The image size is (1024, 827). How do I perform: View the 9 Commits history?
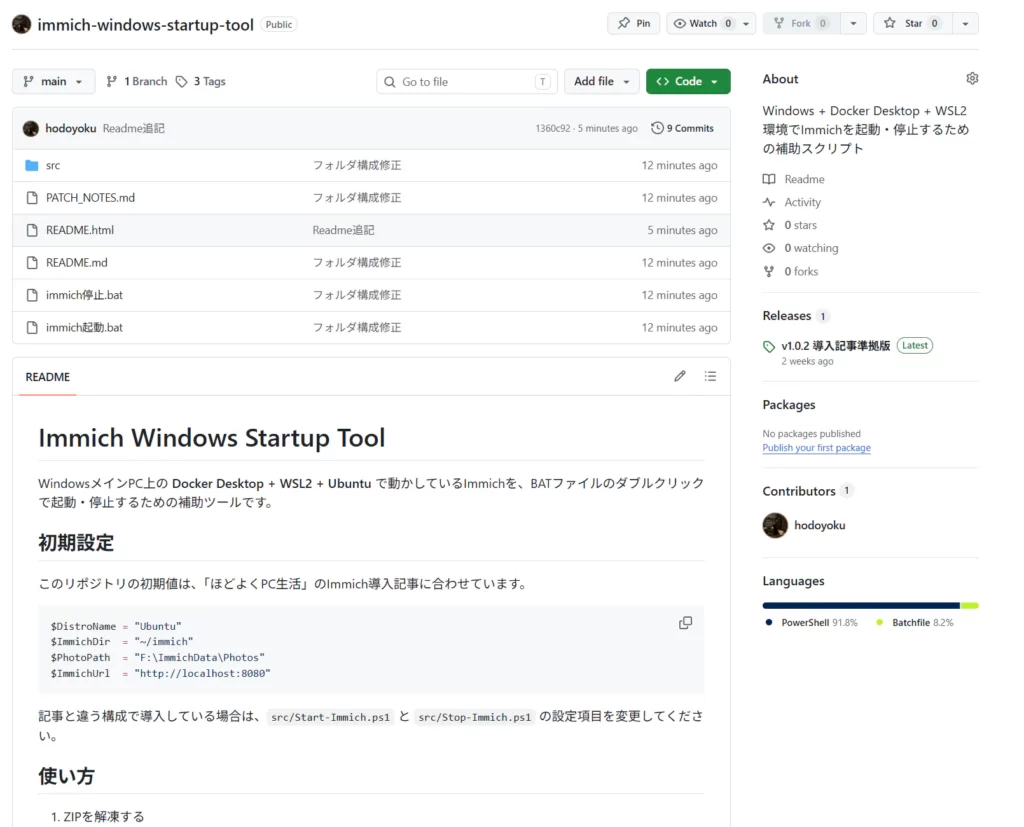click(682, 129)
